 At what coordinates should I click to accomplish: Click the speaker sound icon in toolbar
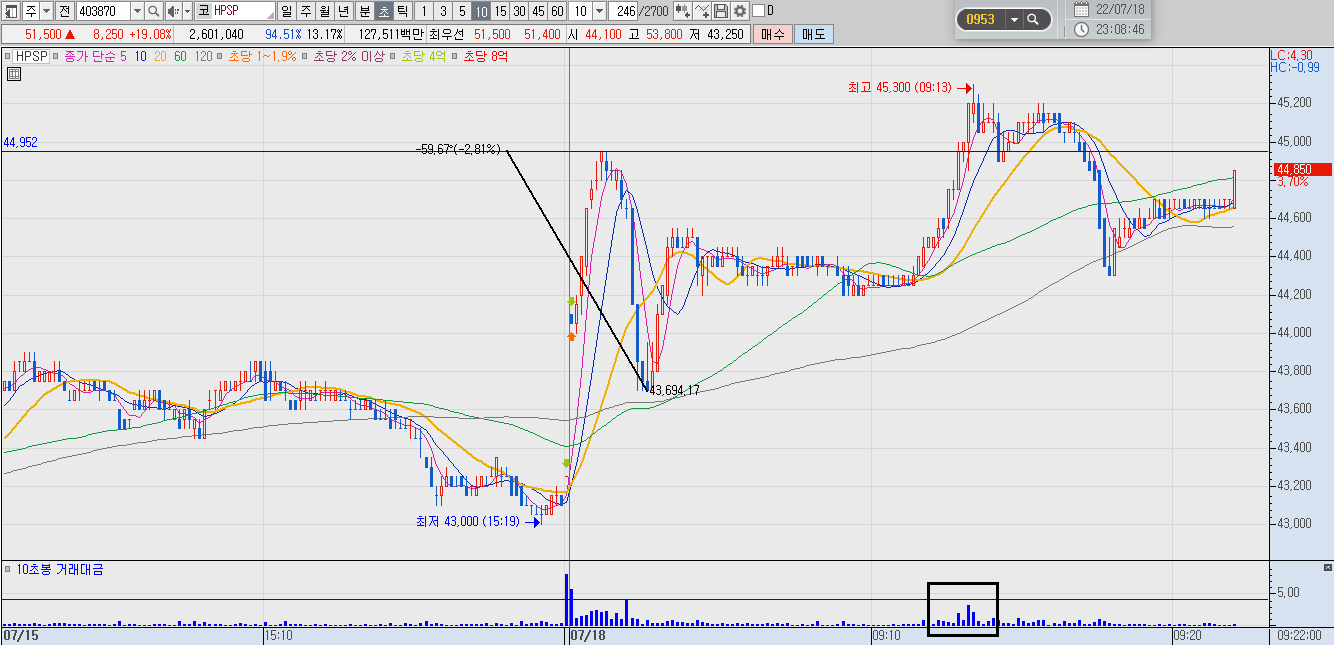[x=173, y=11]
